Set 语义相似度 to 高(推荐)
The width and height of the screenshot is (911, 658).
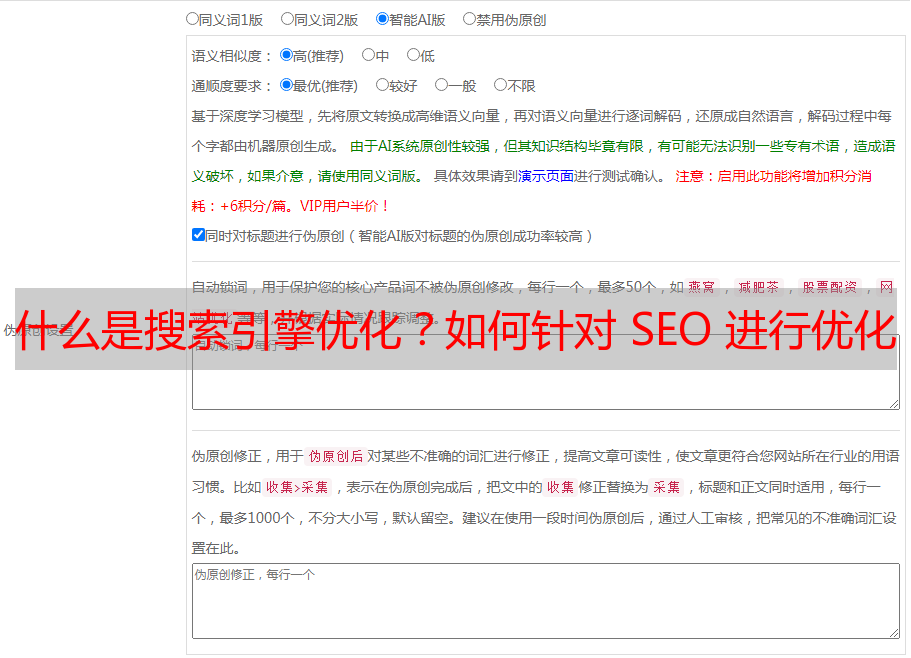(x=286, y=55)
